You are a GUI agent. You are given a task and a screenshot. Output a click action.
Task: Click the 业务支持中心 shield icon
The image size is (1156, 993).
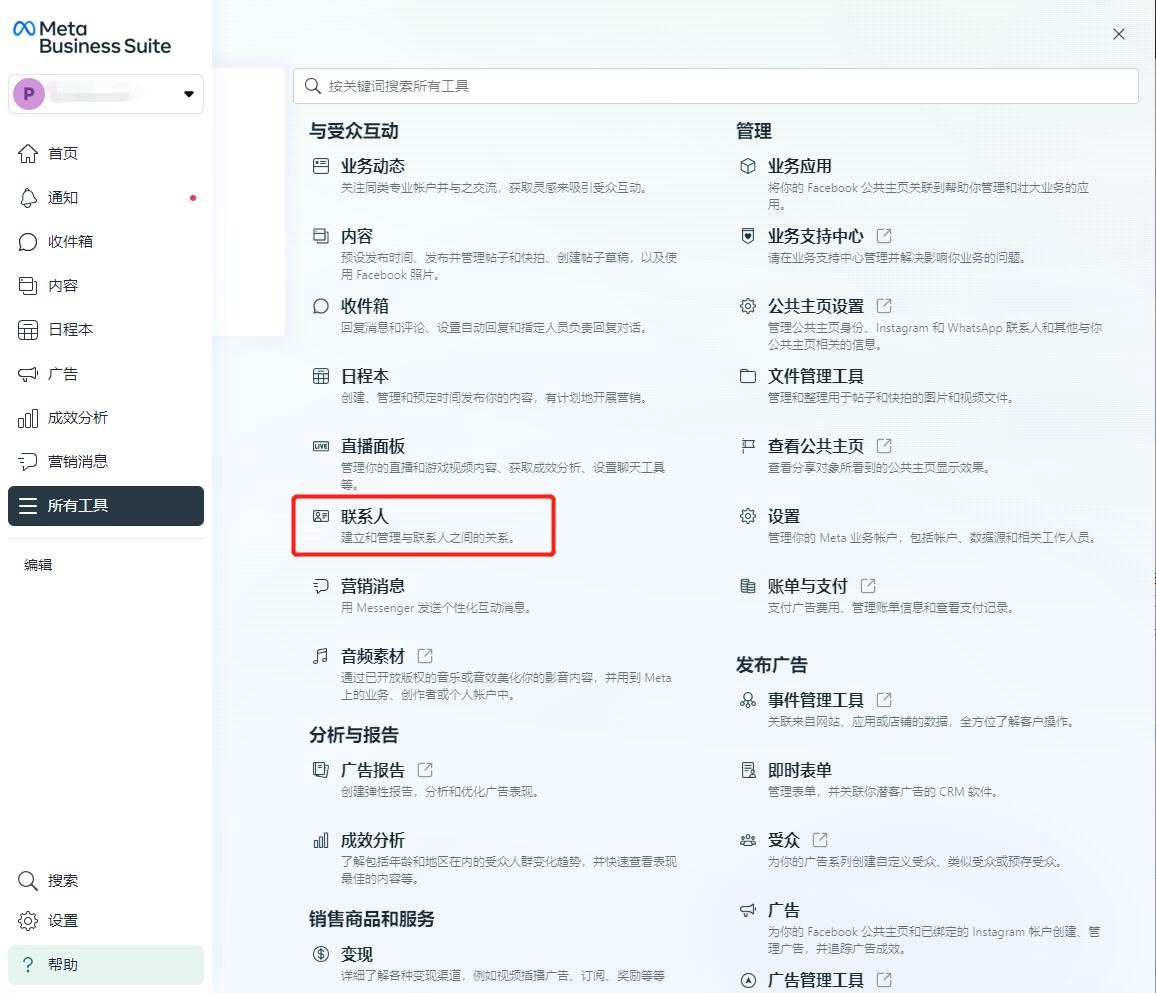click(x=747, y=236)
